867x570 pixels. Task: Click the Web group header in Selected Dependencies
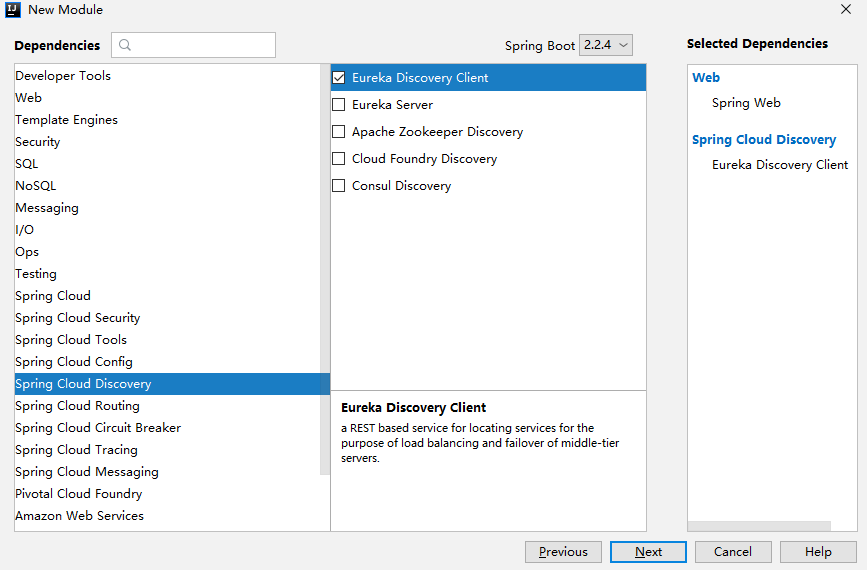point(706,77)
